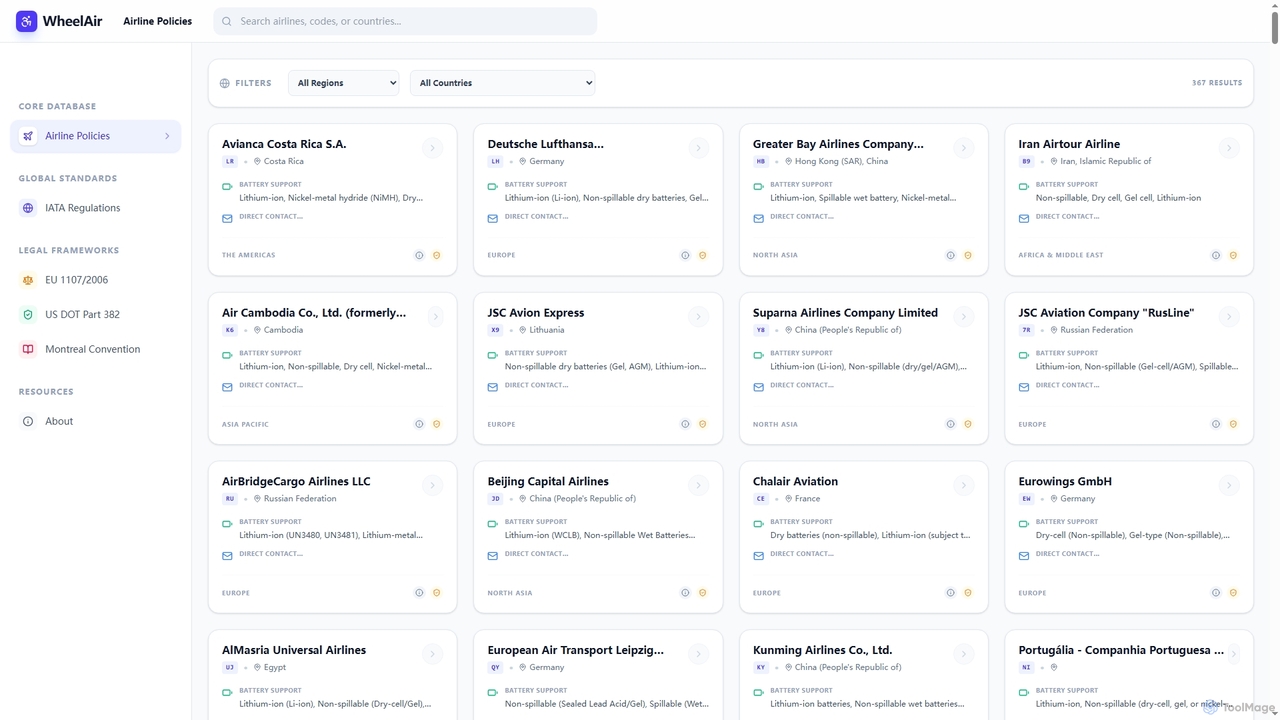Click orange shield badge on Avianca Costa Rica card
This screenshot has width=1280, height=720.
[x=437, y=255]
